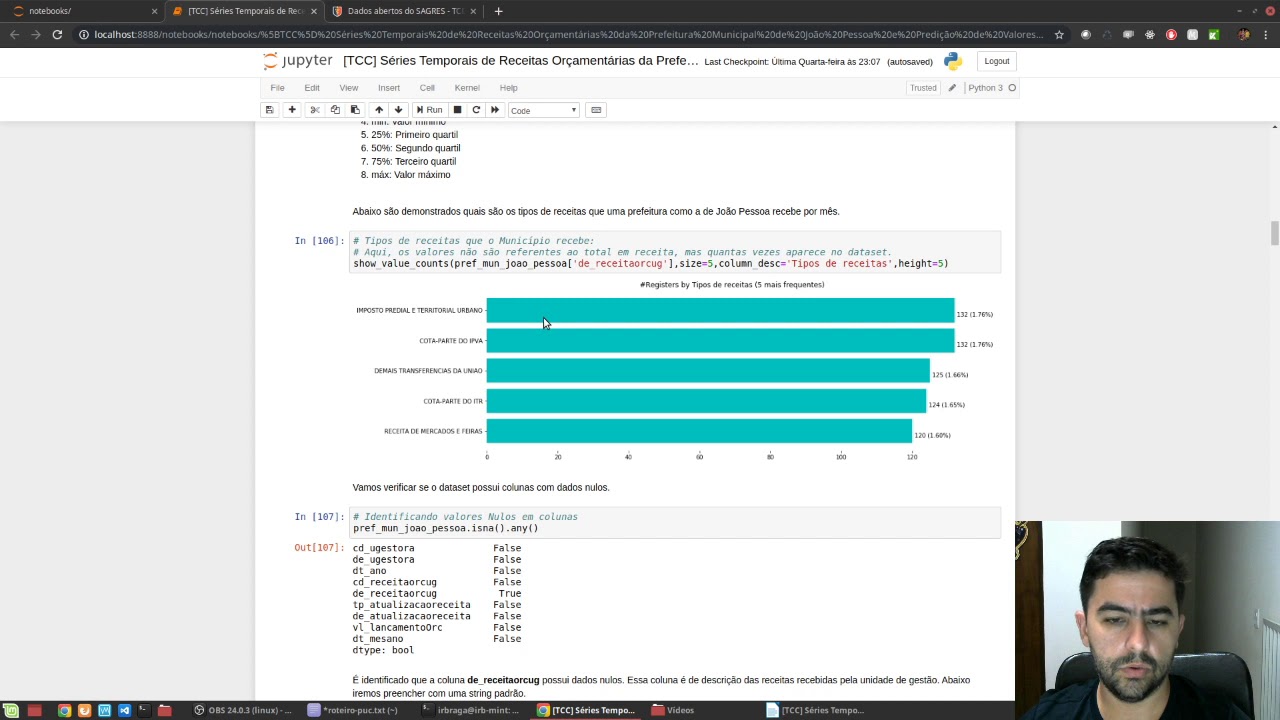
Task: Restart kernel and run all fast-forward icon
Action: click(x=495, y=110)
